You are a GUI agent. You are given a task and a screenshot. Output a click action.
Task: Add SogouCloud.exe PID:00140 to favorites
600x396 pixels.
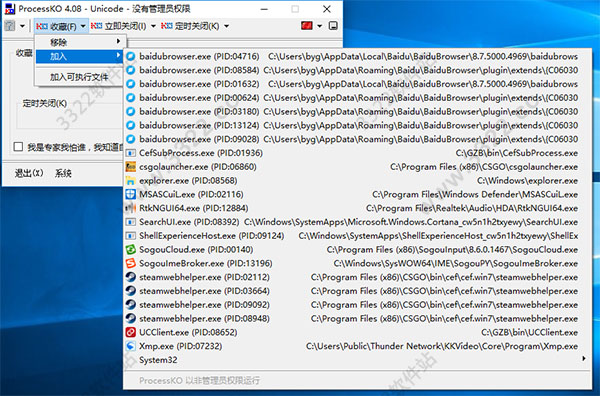point(357,249)
